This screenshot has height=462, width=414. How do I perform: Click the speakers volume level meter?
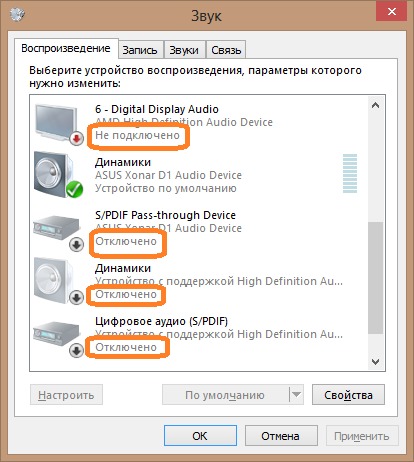coord(350,173)
